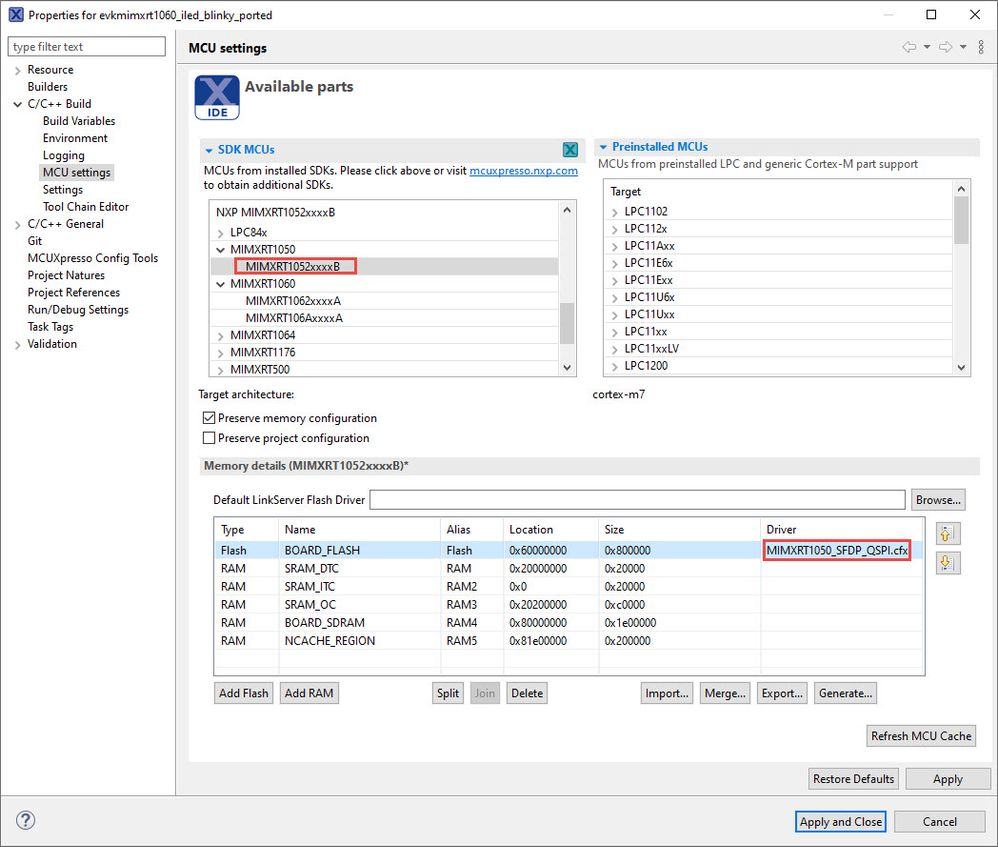Collapse the MIMXRT1050 group
Viewport: 998px width, 847px height.
220,249
